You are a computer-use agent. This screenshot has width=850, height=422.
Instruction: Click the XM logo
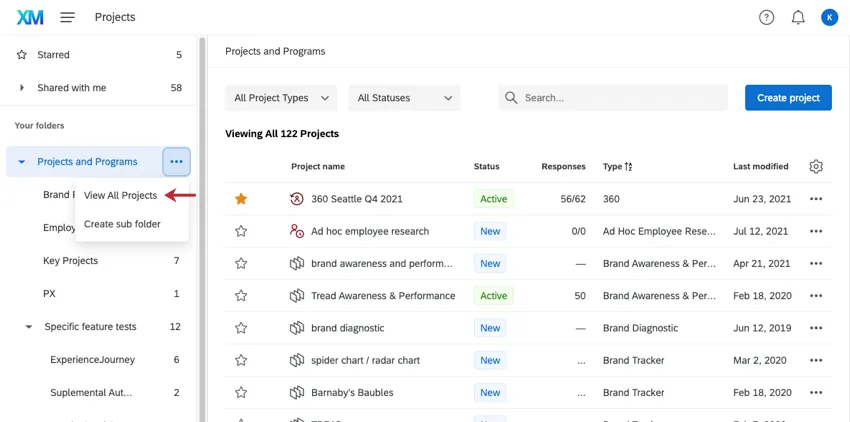[30, 17]
